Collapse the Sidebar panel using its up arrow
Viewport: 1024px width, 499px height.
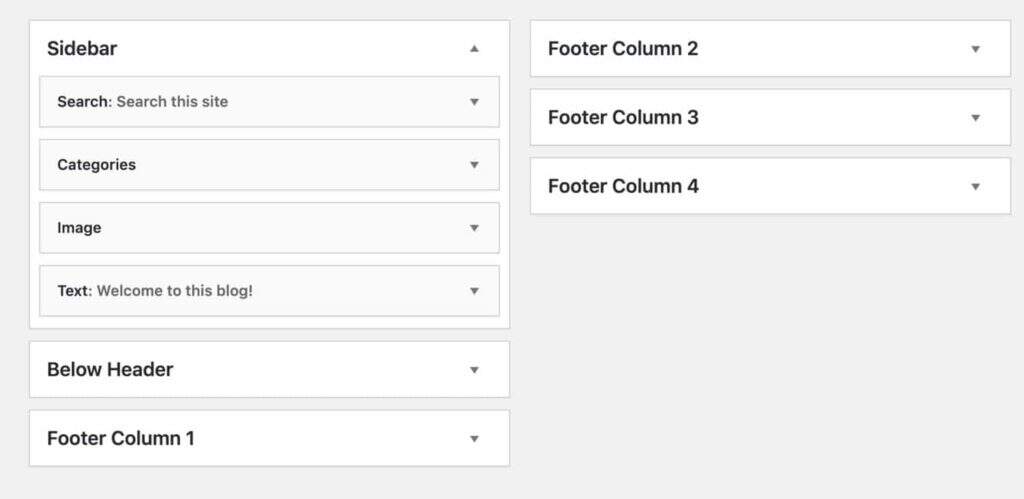click(x=475, y=48)
